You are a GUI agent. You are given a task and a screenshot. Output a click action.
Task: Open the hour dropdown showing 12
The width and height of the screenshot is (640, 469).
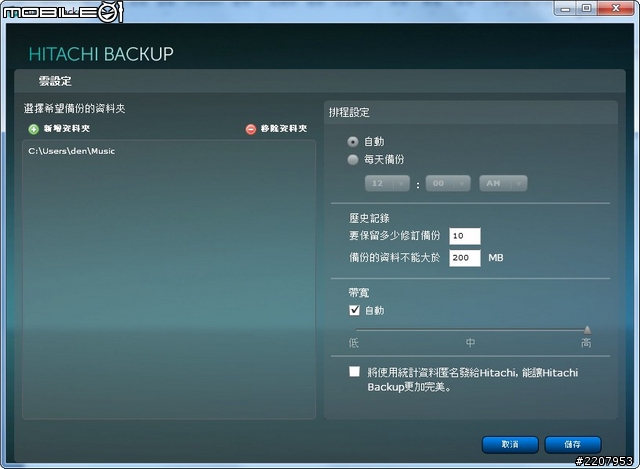[x=387, y=183]
